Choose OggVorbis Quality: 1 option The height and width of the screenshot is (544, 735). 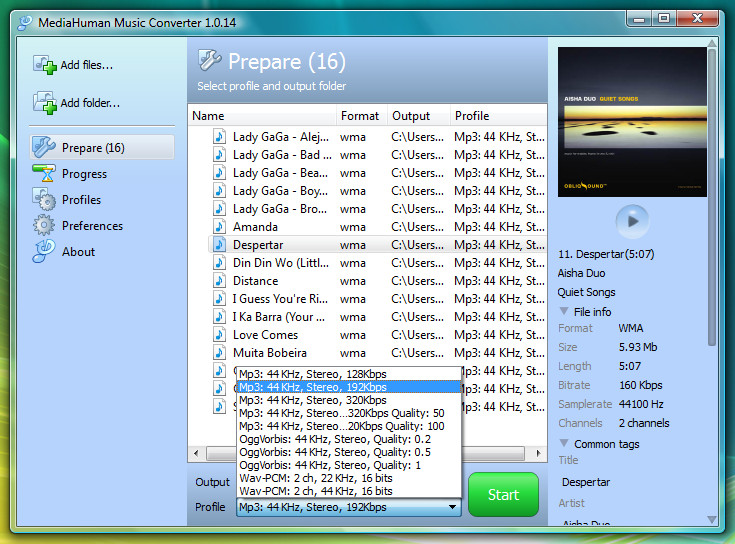(349, 465)
